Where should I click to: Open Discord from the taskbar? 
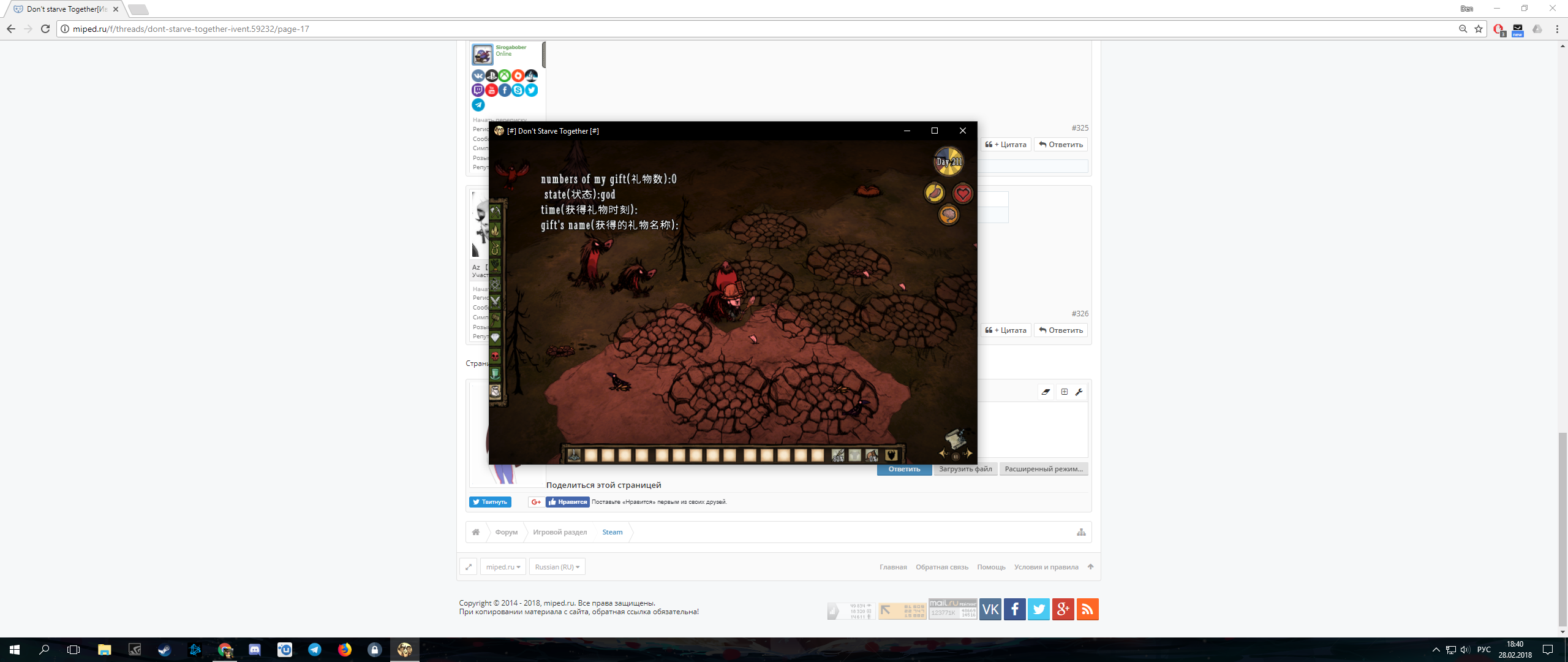[x=255, y=650]
